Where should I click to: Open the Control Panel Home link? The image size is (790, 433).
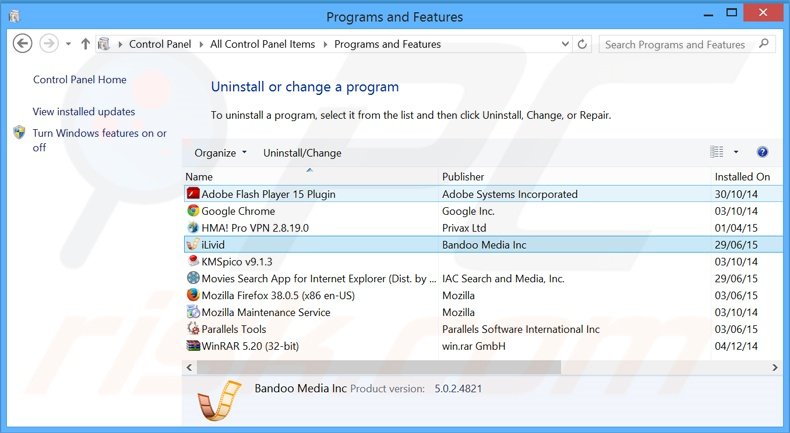pyautogui.click(x=80, y=80)
